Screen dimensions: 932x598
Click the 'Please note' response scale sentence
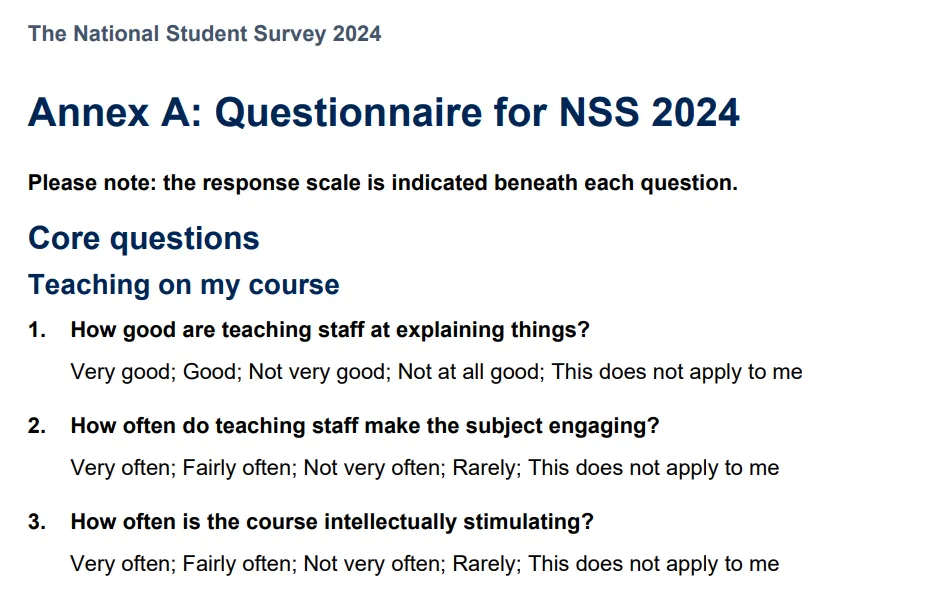tap(383, 182)
